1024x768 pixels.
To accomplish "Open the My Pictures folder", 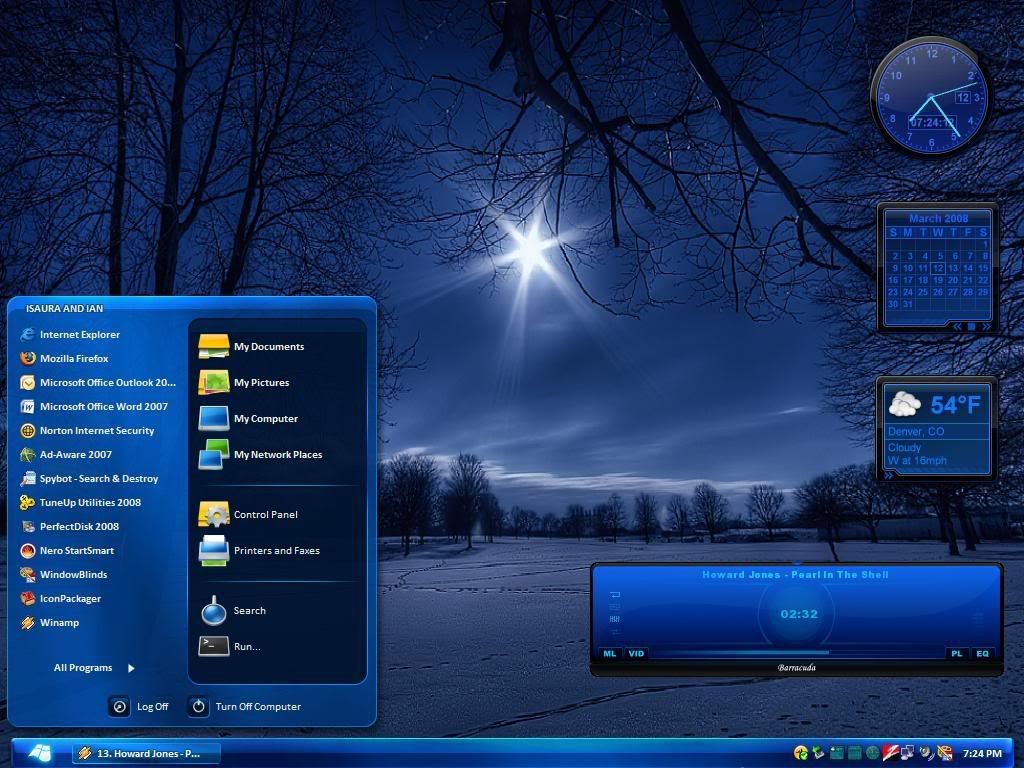I will 244,382.
